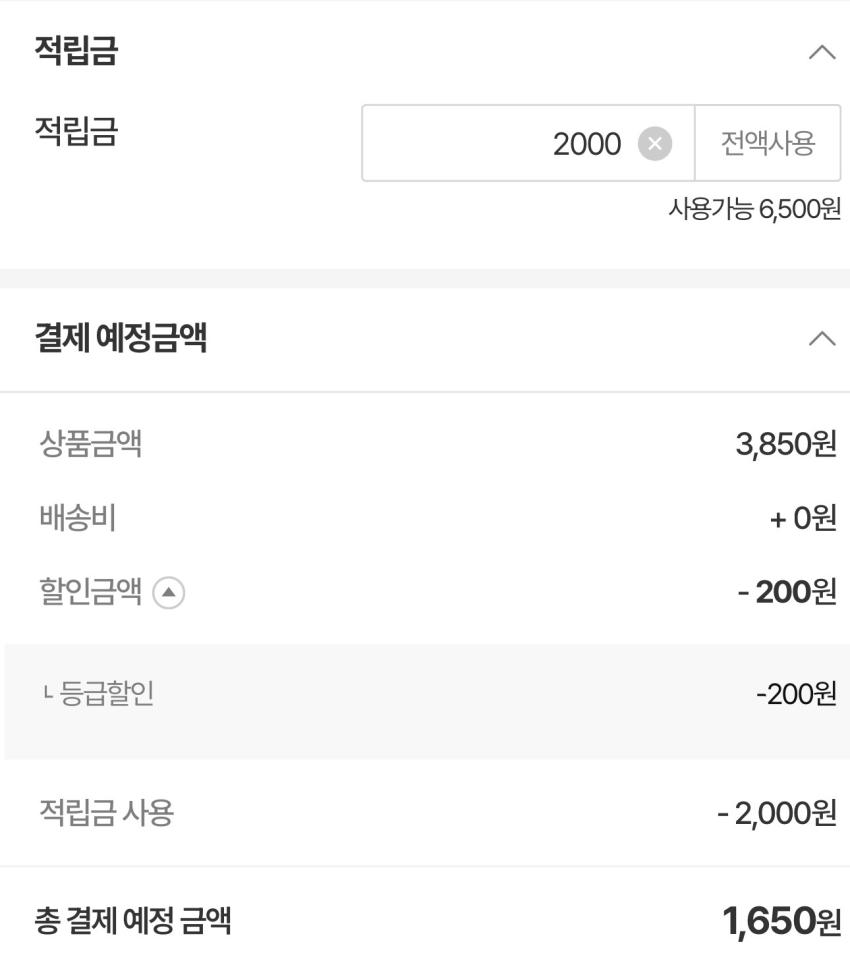
Task: Click the - 2,000원 points used value
Action: (x=776, y=813)
